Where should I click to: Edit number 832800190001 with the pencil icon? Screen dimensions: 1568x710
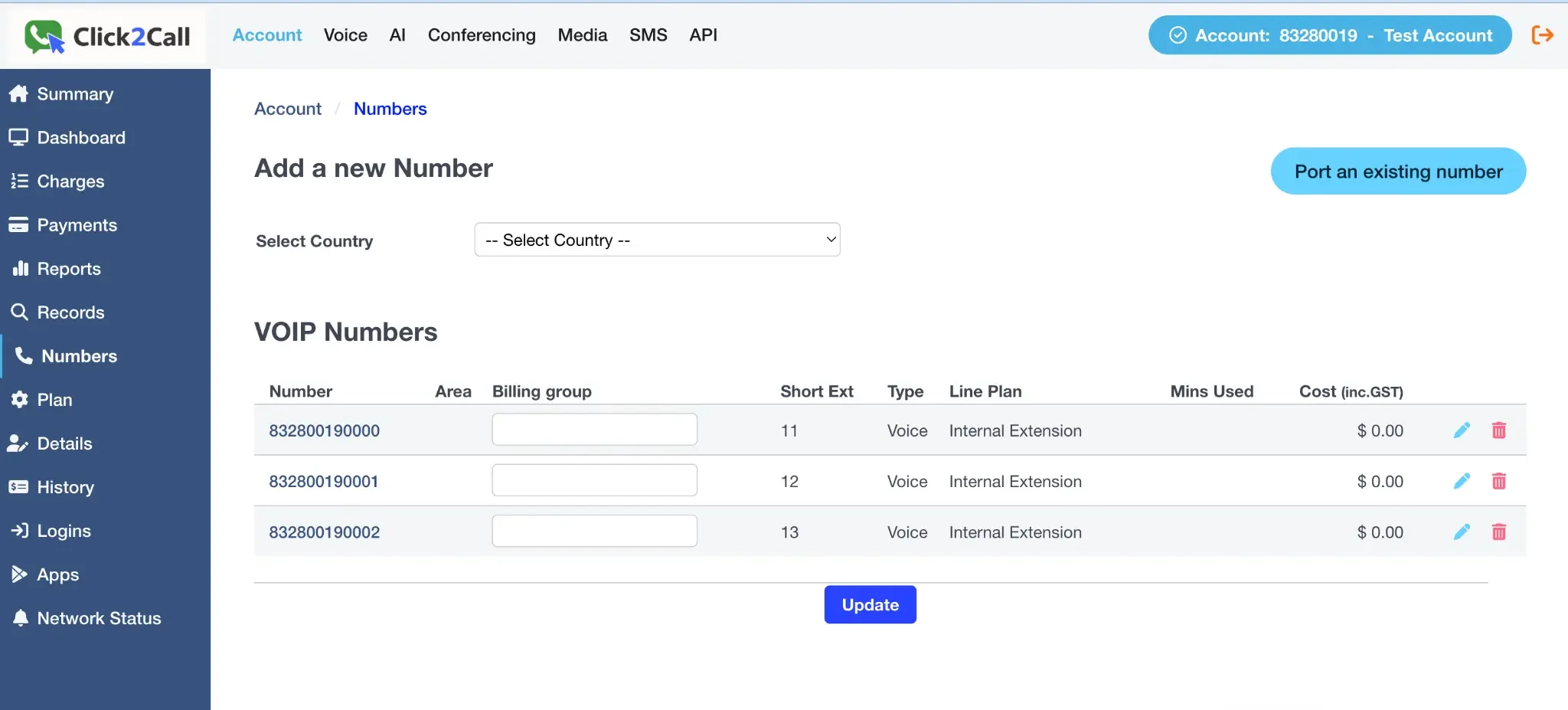(x=1462, y=481)
